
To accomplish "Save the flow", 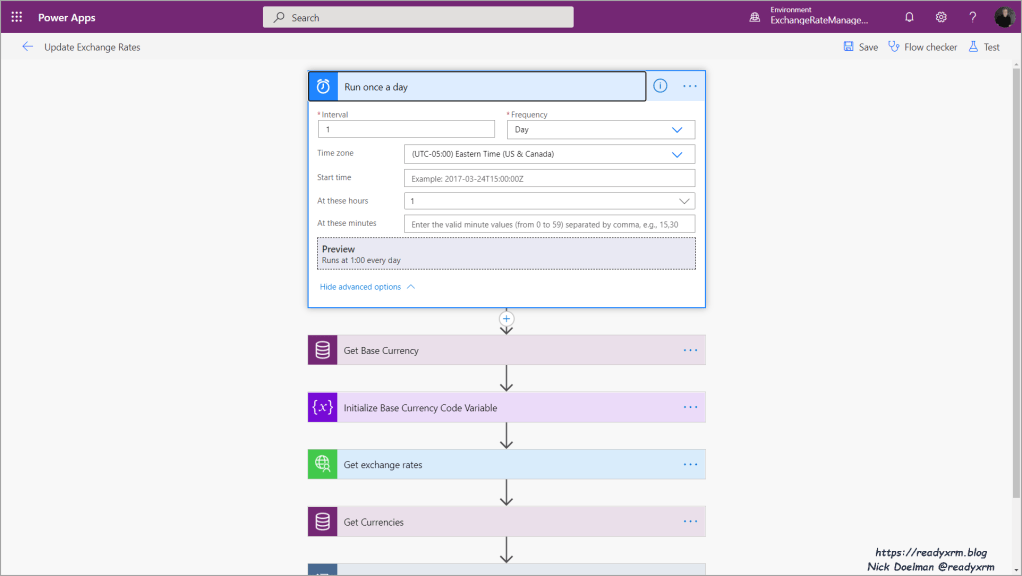I will click(x=860, y=47).
